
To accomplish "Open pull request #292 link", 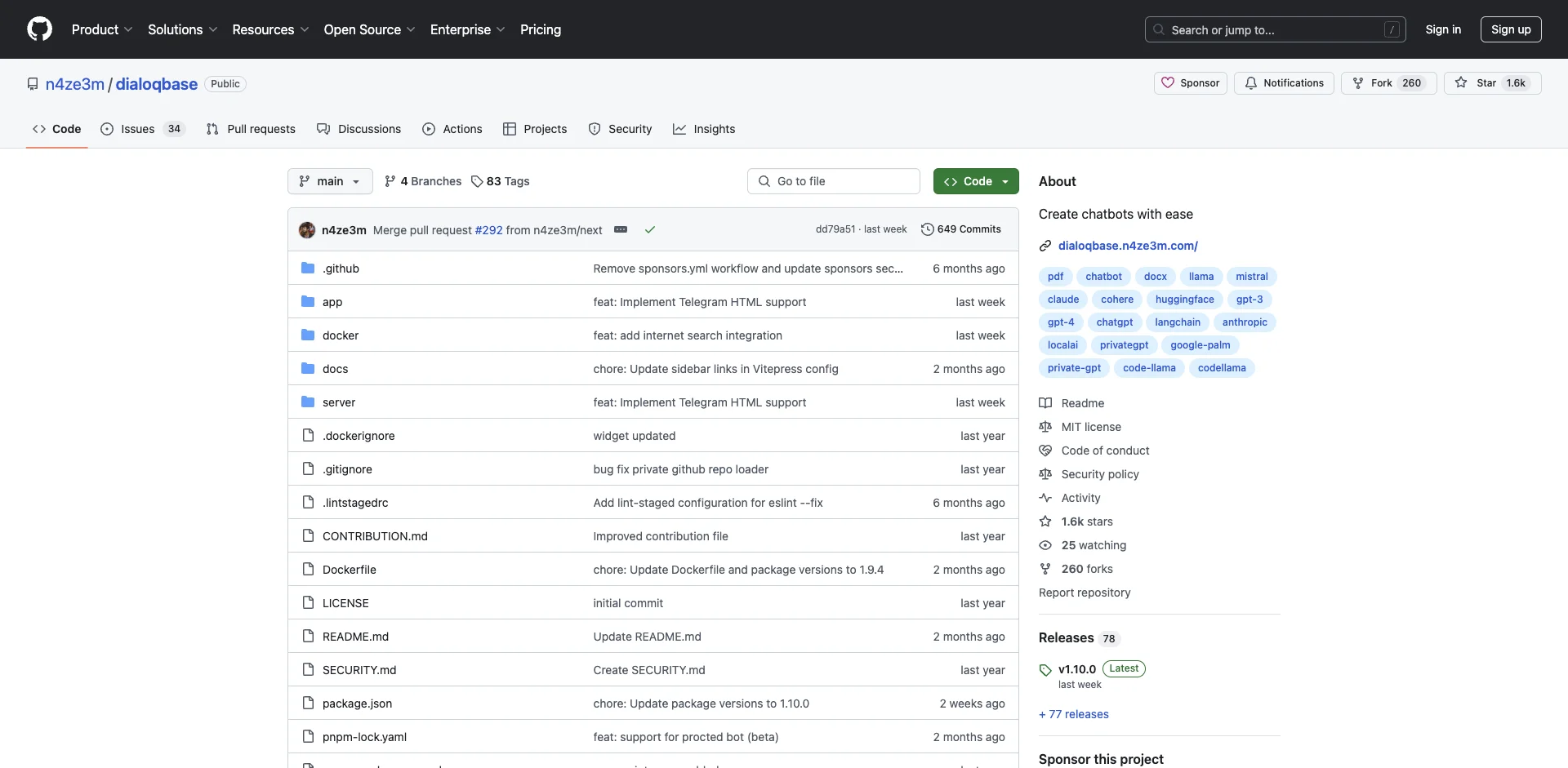I will (x=488, y=230).
